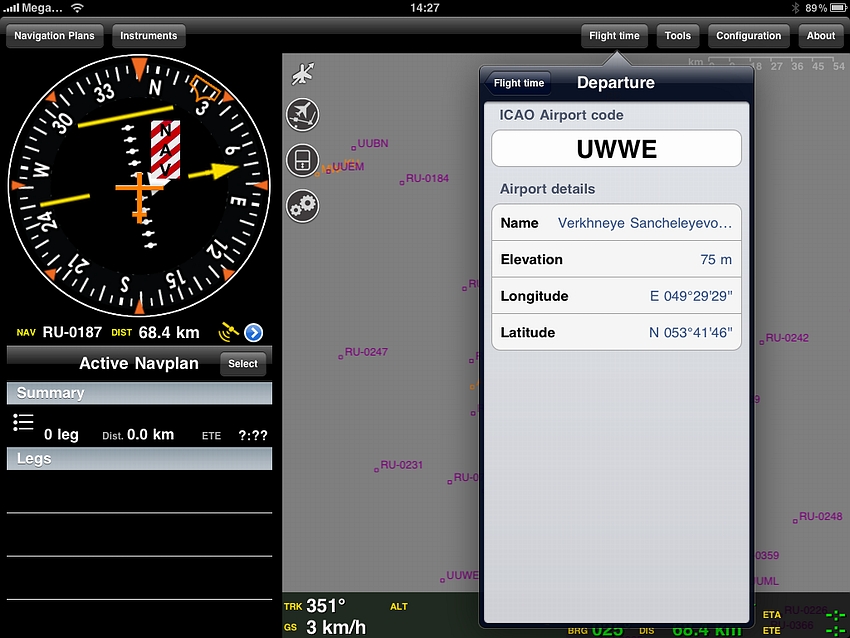The width and height of the screenshot is (850, 638).
Task: Open the Instruments menu
Action: coord(148,36)
